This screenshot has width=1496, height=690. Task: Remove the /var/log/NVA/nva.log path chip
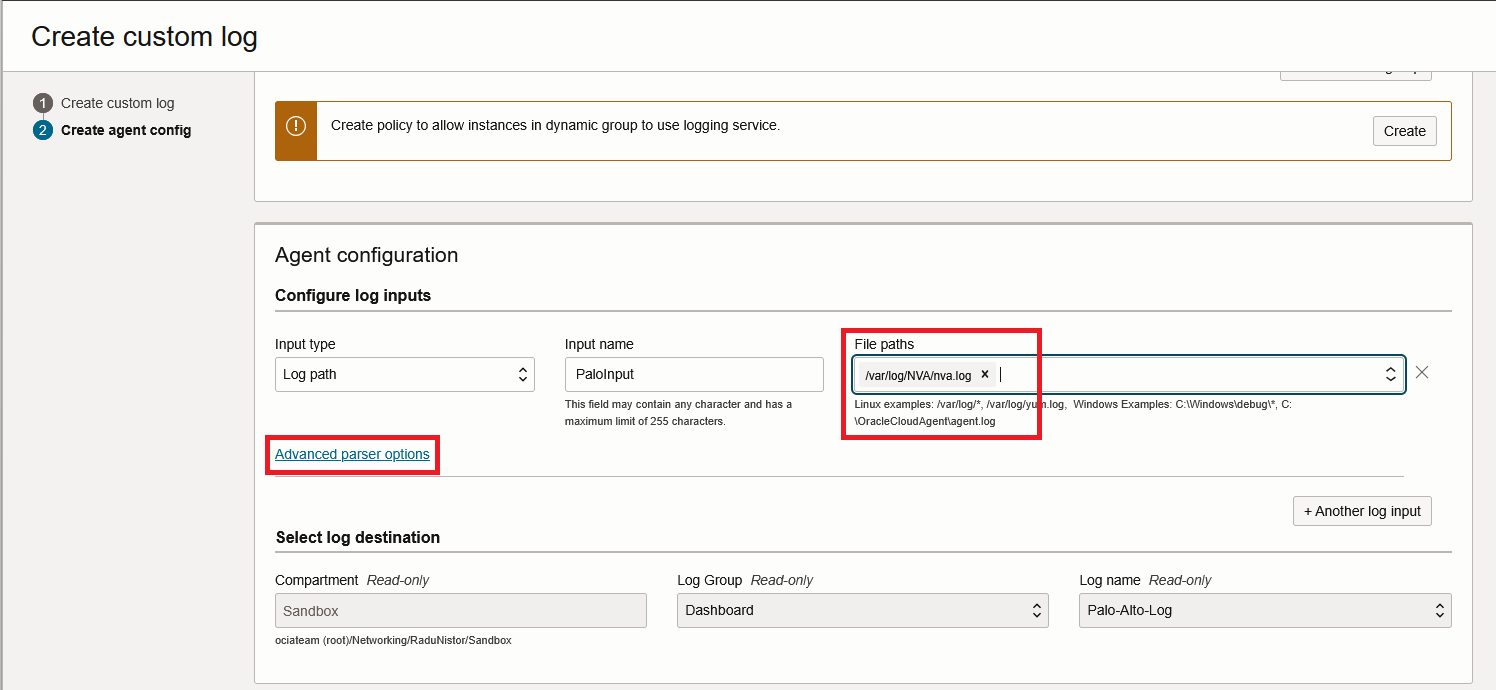point(985,375)
